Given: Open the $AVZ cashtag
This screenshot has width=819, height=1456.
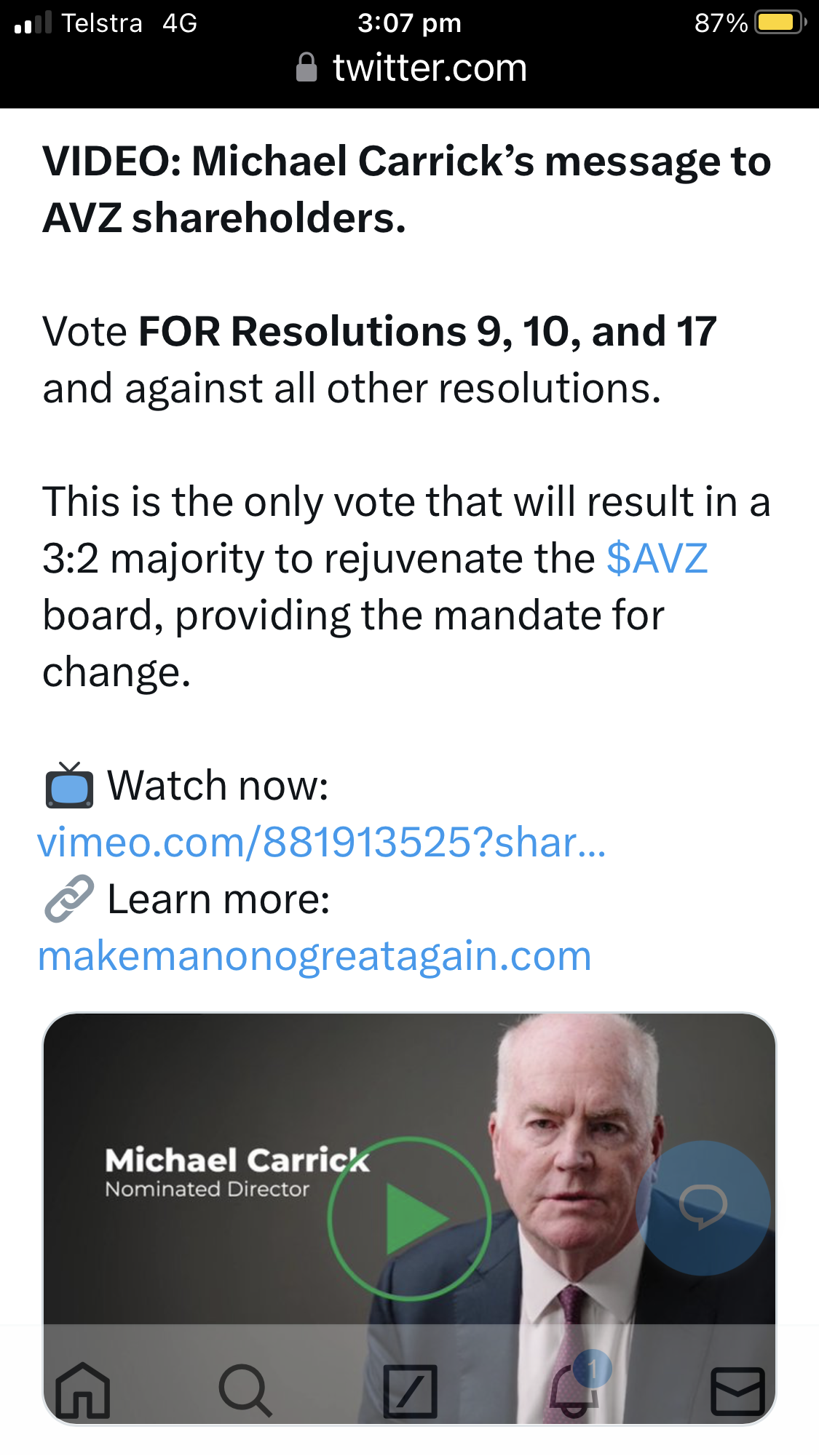Looking at the screenshot, I should coord(657,559).
